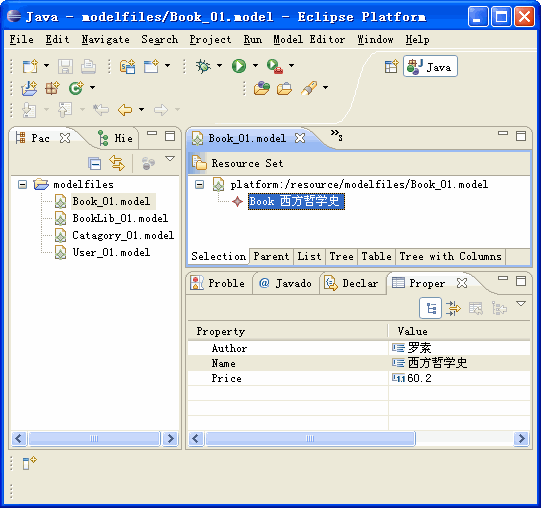Minimize the Properties view panel

pyautogui.click(x=503, y=278)
